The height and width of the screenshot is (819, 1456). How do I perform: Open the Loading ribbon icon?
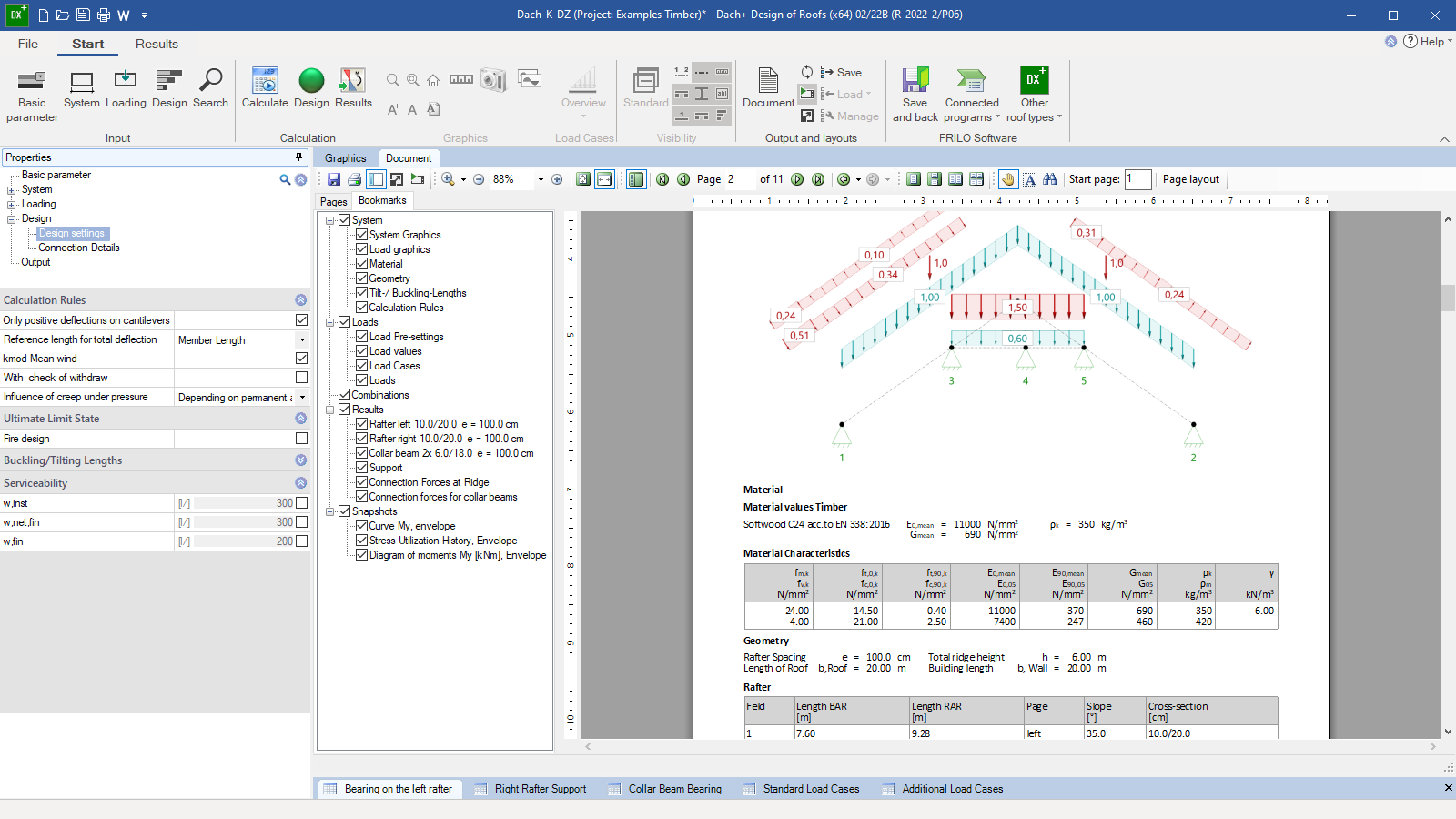(x=126, y=89)
